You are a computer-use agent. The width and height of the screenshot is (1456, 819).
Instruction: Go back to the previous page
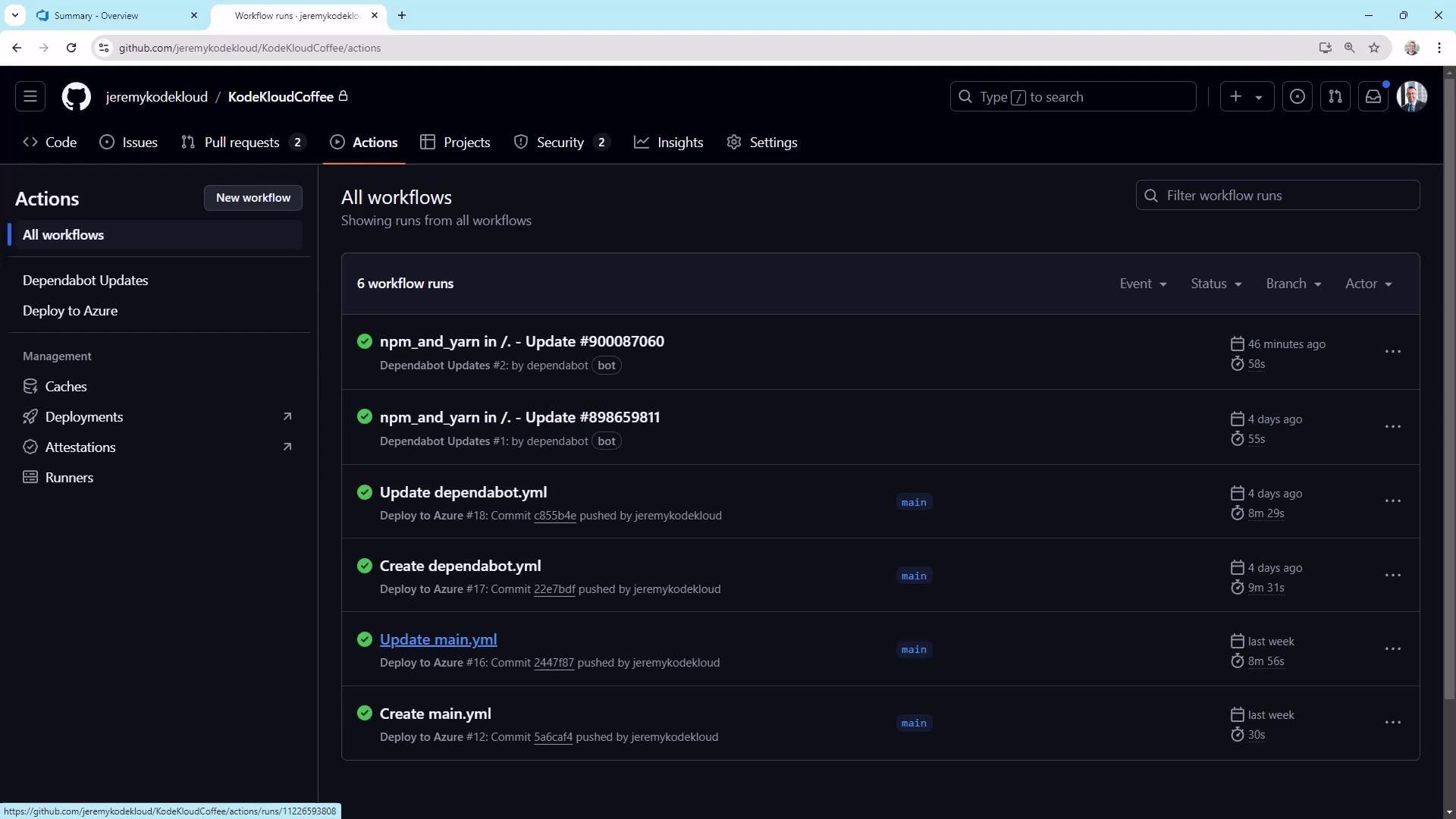(x=17, y=48)
